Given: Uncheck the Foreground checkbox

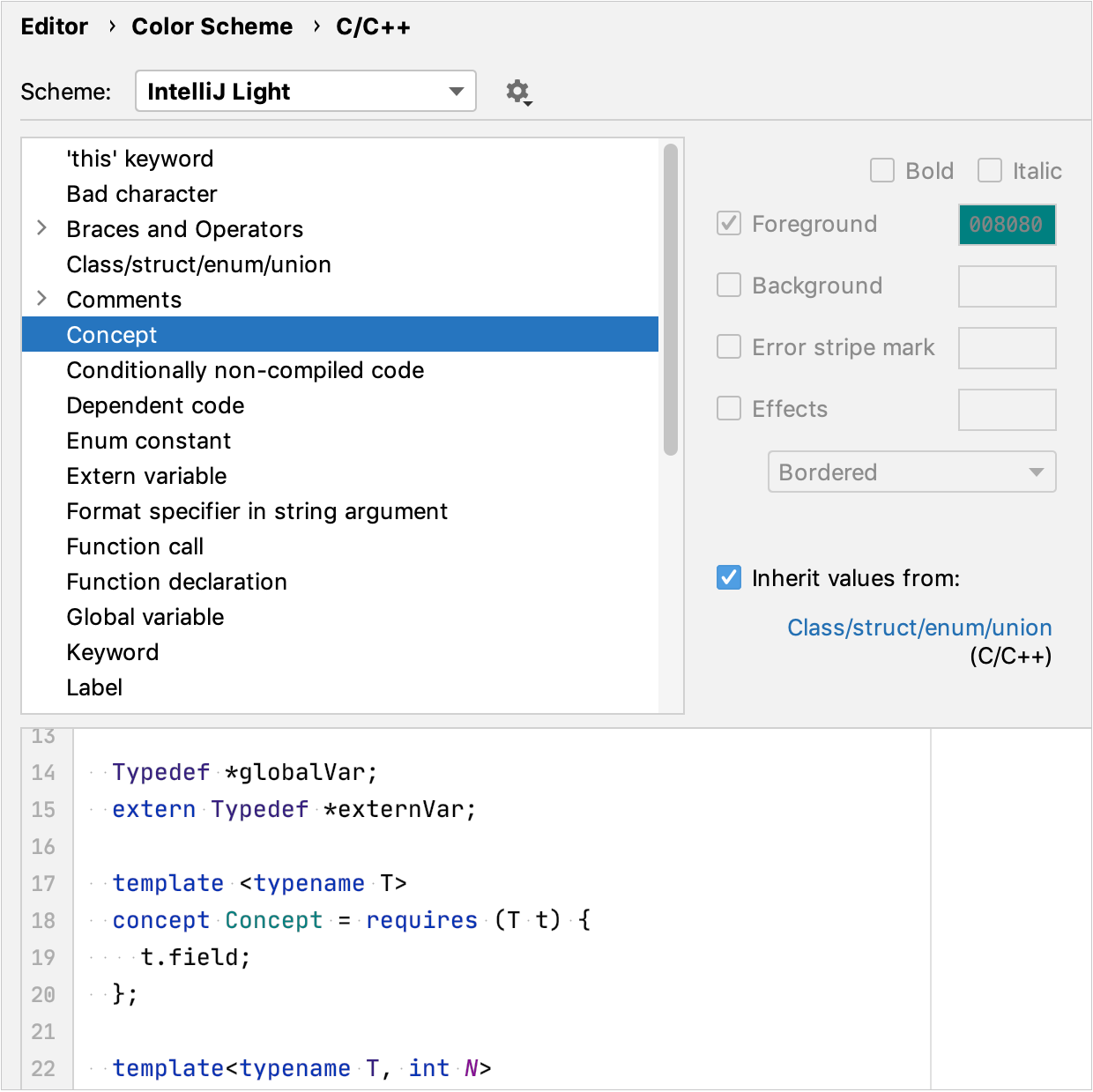Looking at the screenshot, I should click(728, 224).
